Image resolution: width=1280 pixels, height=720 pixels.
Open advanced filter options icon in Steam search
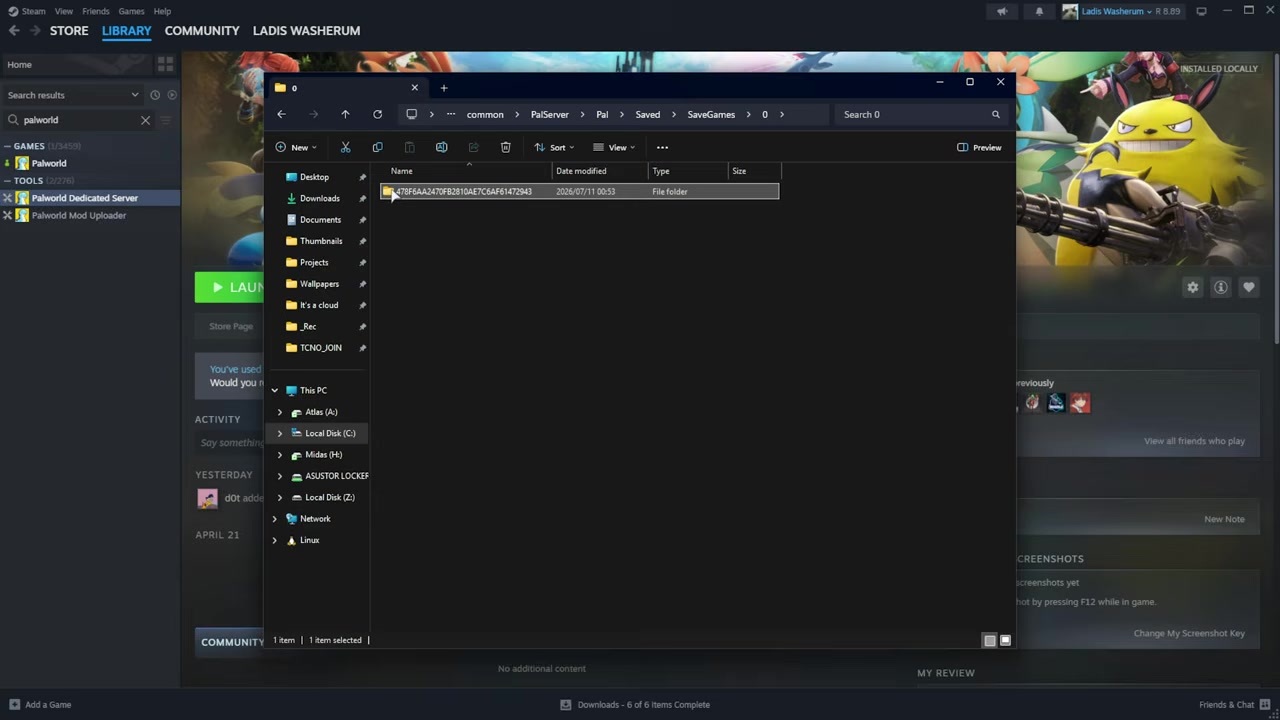pos(165,120)
